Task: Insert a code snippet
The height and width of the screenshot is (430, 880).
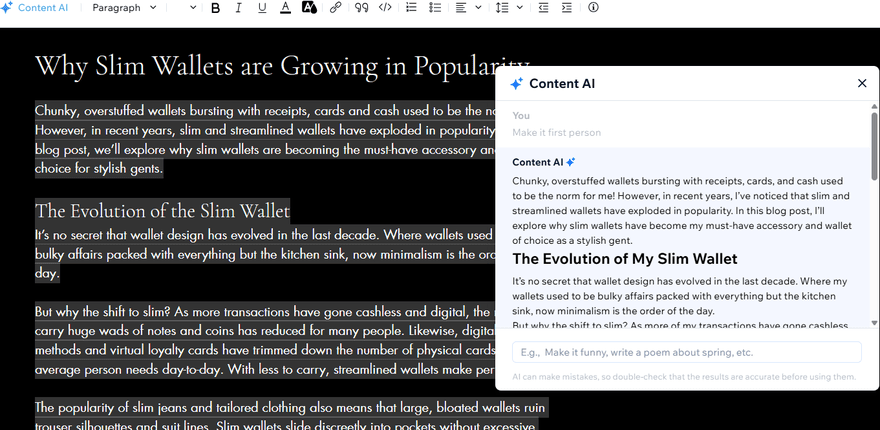Action: tap(385, 8)
